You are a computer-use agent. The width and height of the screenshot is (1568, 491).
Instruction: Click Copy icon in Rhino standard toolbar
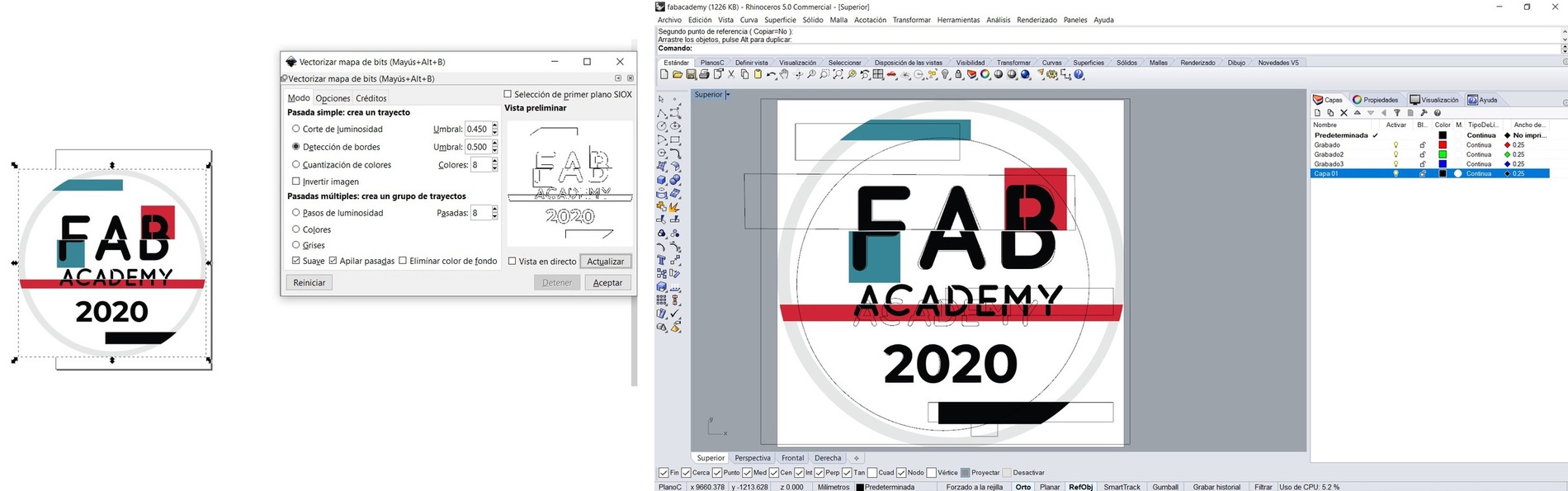pos(744,74)
